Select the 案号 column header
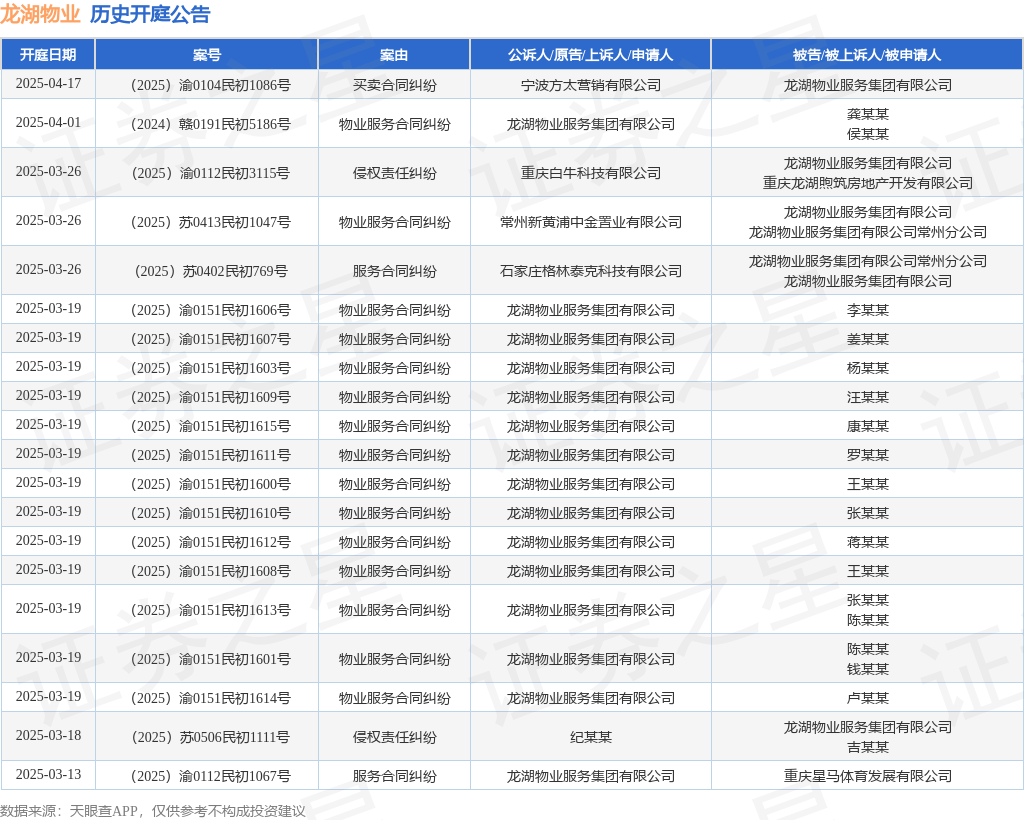This screenshot has width=1024, height=820. point(206,55)
